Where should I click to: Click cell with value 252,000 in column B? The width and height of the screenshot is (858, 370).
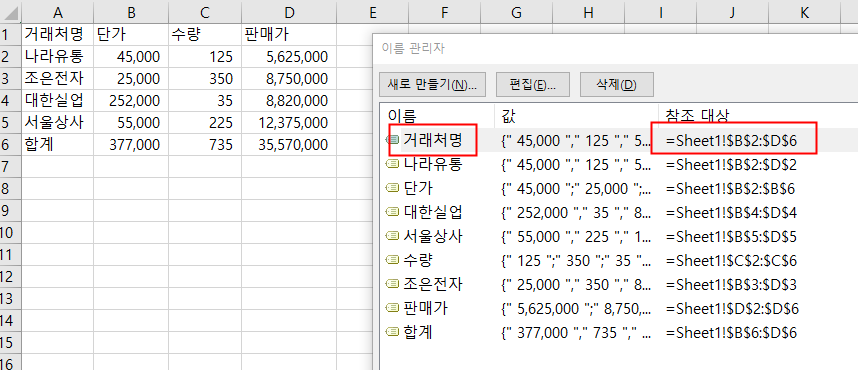[x=131, y=101]
